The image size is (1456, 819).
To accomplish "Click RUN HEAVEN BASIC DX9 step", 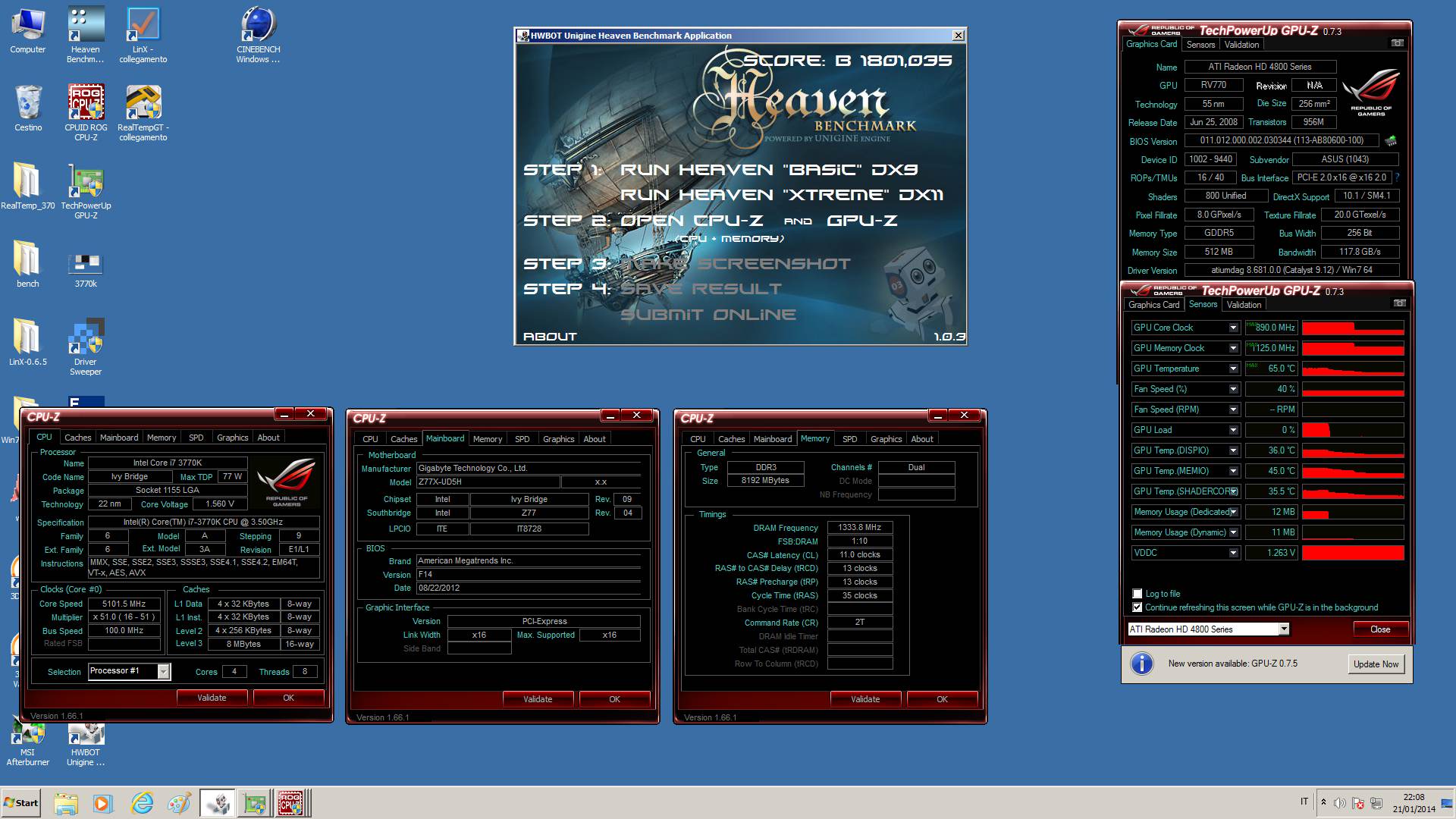I will point(769,170).
